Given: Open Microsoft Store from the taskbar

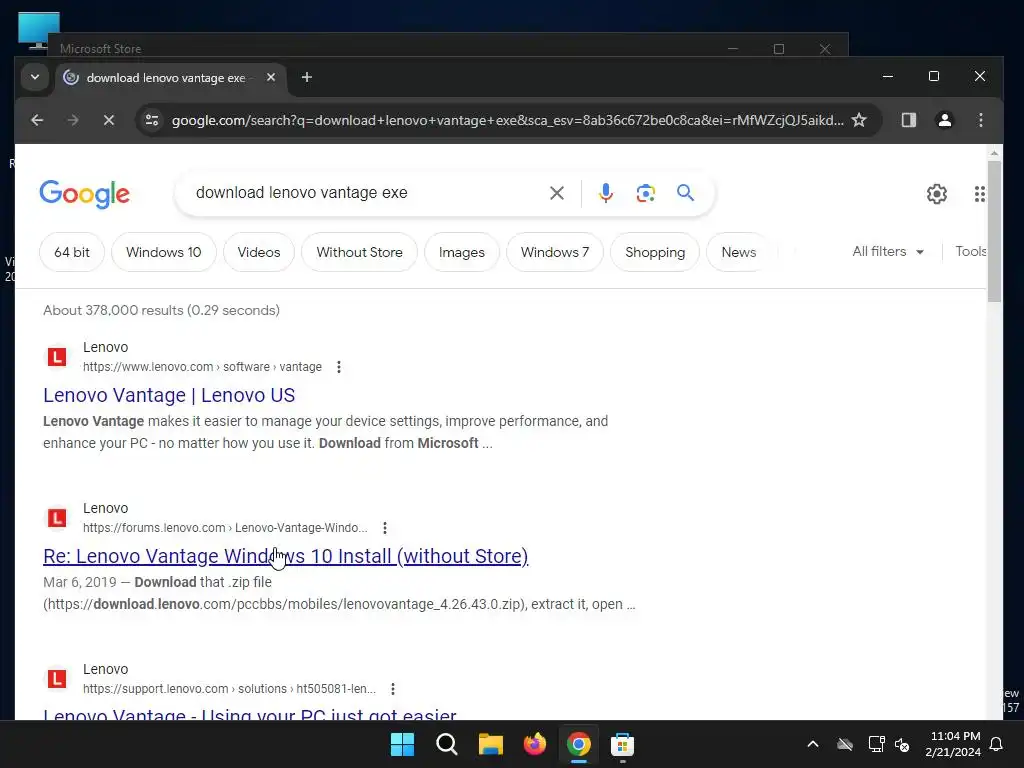Looking at the screenshot, I should pos(622,744).
